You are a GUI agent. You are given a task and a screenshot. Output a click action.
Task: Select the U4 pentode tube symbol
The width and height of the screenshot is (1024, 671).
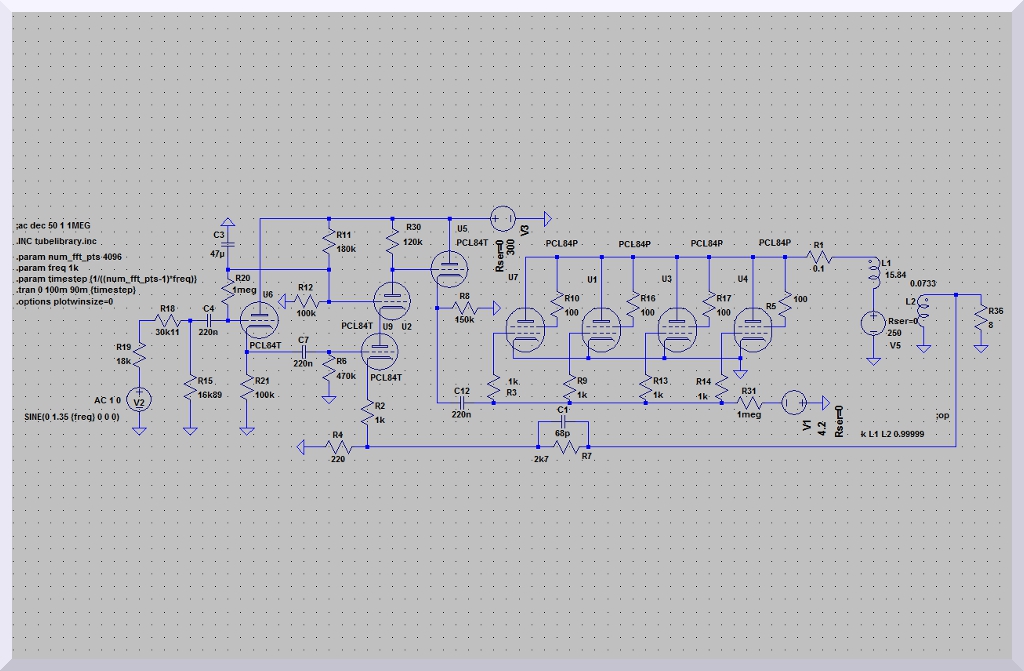(753, 329)
